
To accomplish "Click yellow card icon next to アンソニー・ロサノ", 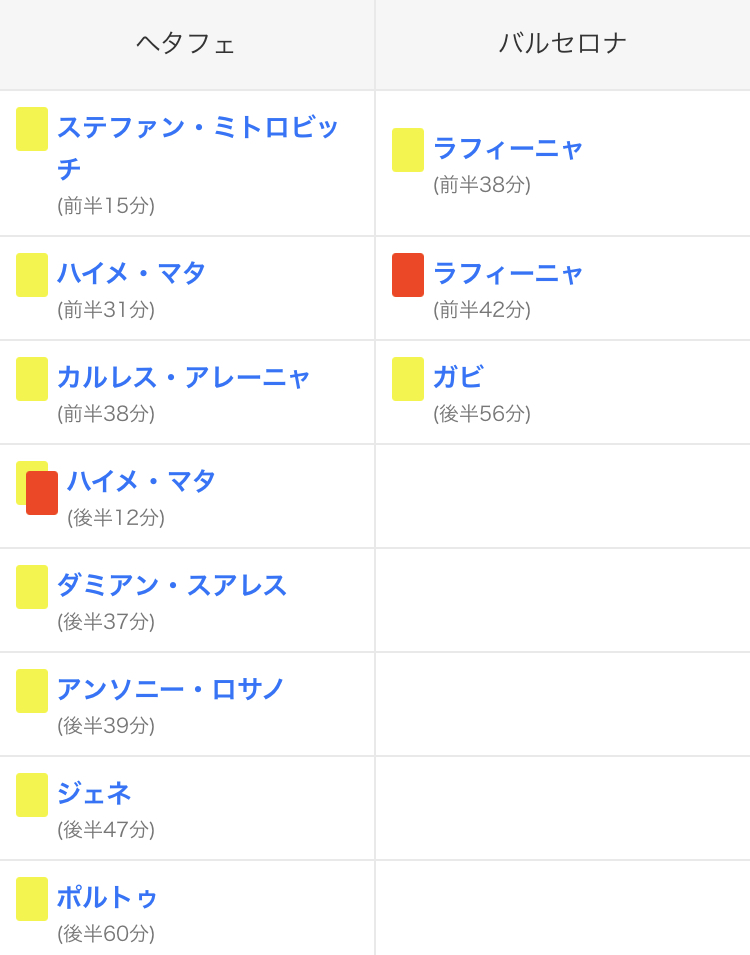I will [32, 691].
